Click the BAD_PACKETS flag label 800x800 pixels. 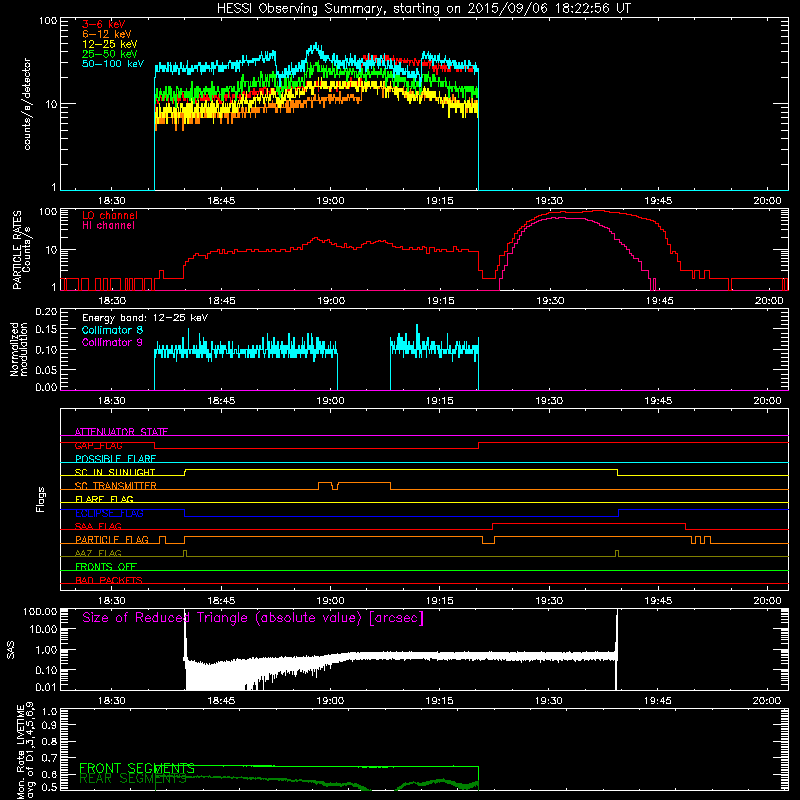[x=109, y=580]
